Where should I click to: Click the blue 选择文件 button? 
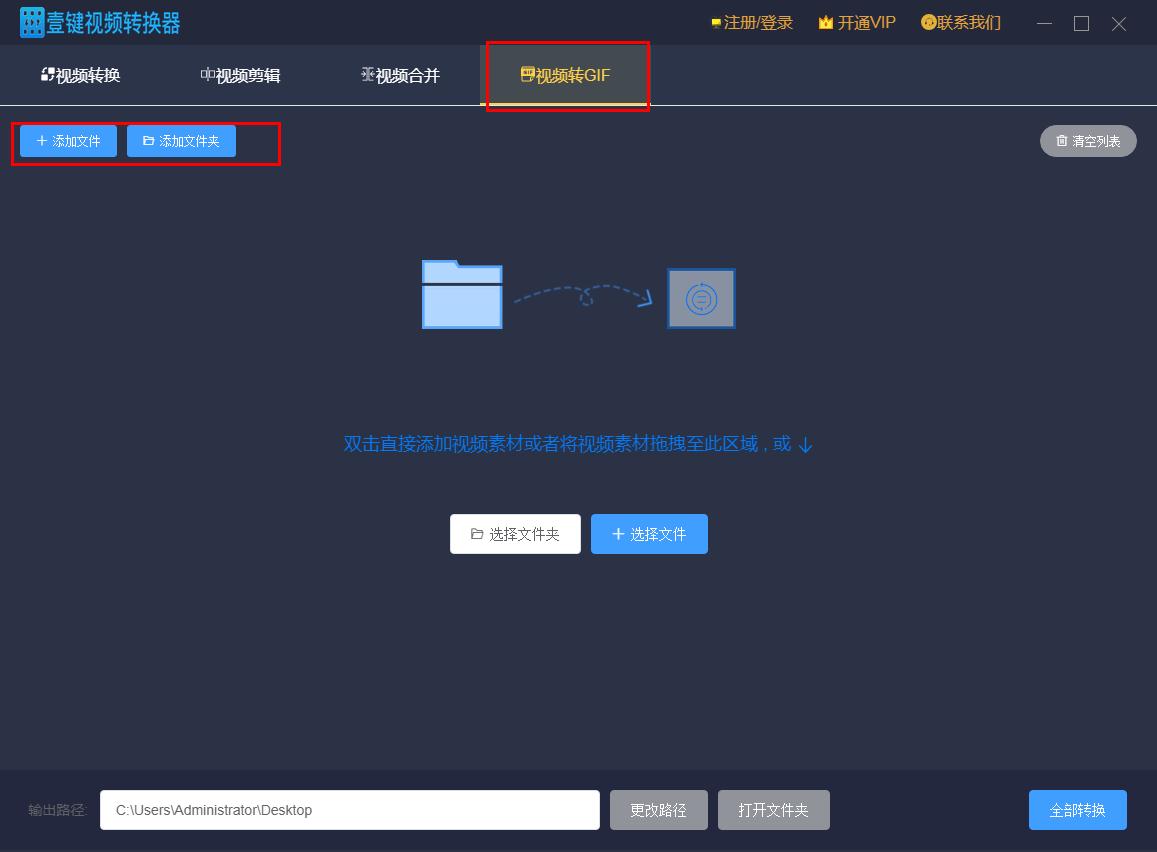tap(649, 533)
